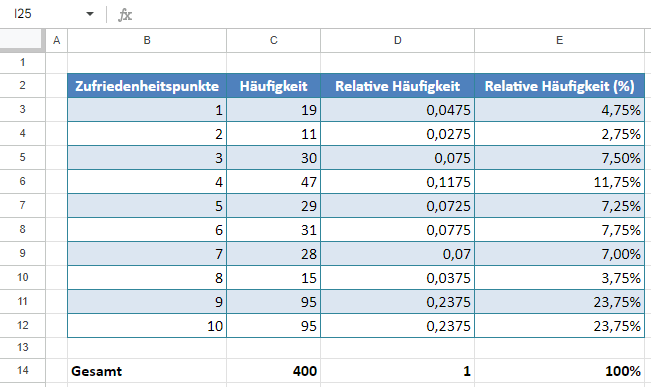Select the Gesamt label cell
This screenshot has height=387, width=651.
147,371
